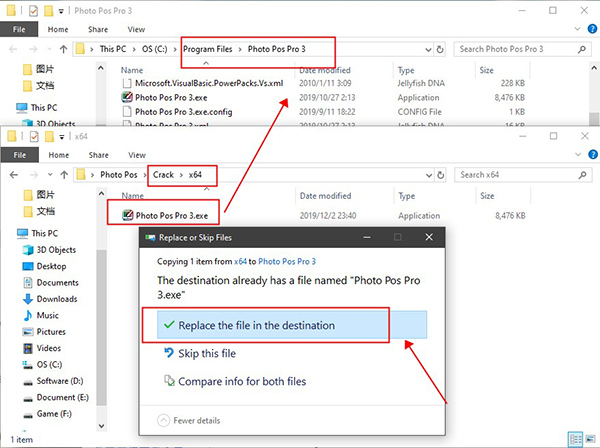Click x64 source link in dialog
Viewport: 600px width, 448px height.
coord(240,262)
